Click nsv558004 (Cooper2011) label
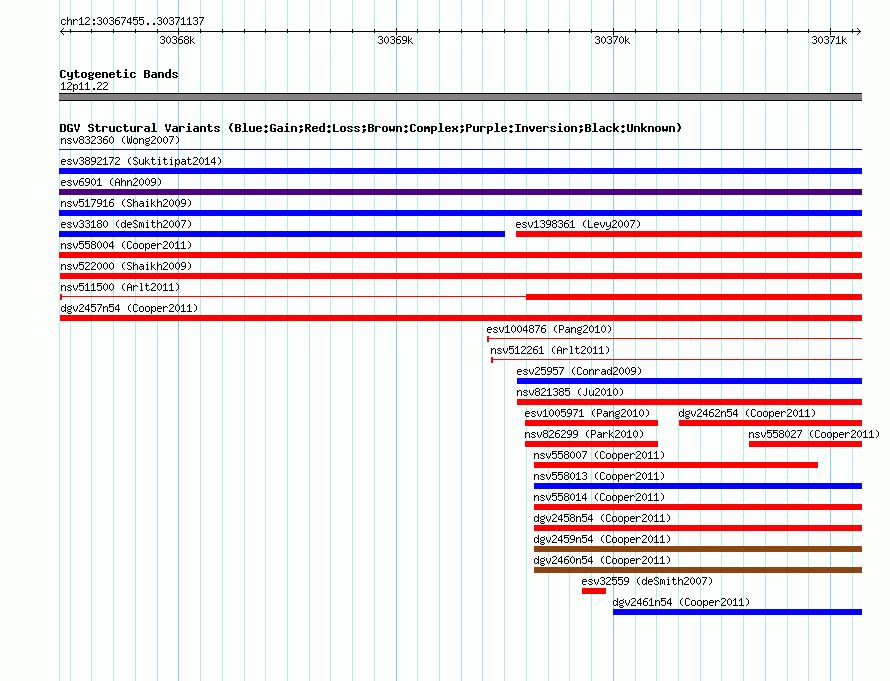Screen dimensions: 890x681 126,245
